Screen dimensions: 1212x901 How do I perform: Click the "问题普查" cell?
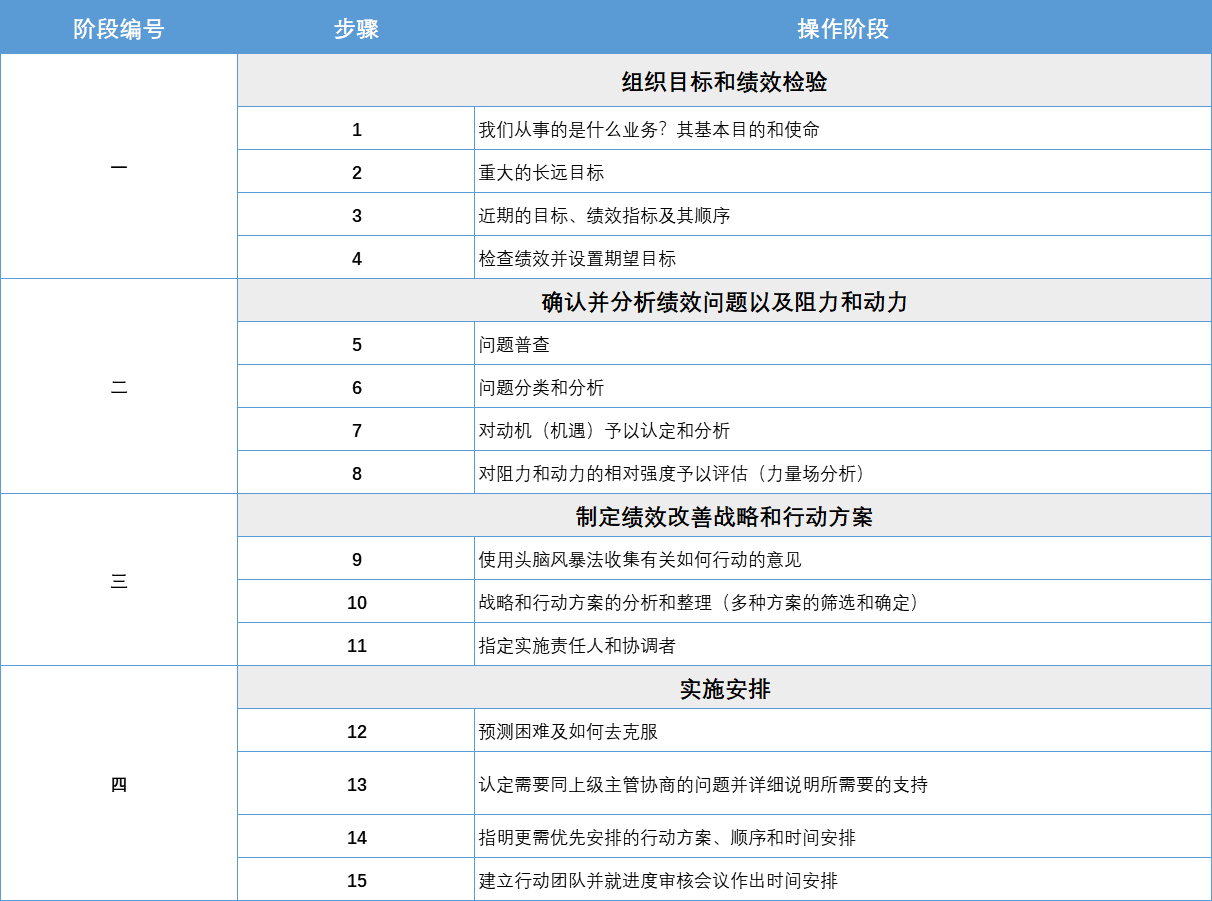pos(514,344)
